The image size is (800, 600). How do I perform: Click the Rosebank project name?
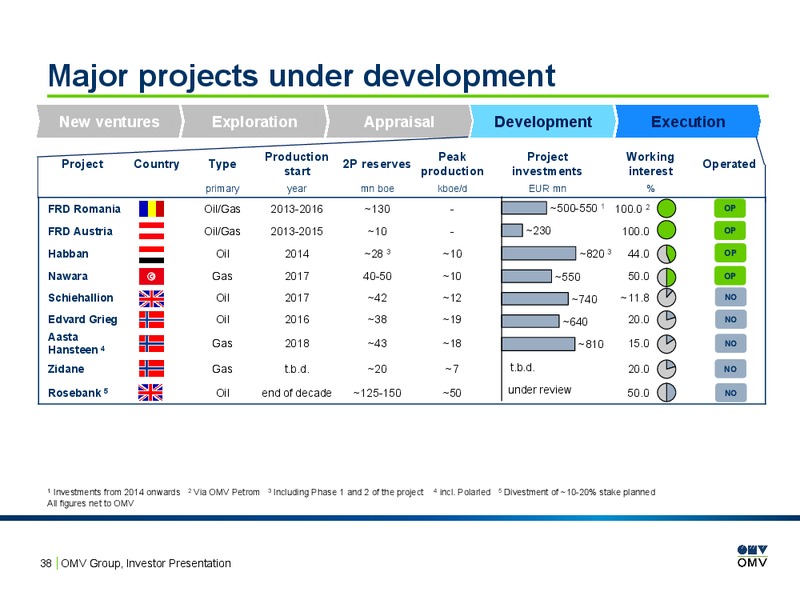[x=78, y=392]
